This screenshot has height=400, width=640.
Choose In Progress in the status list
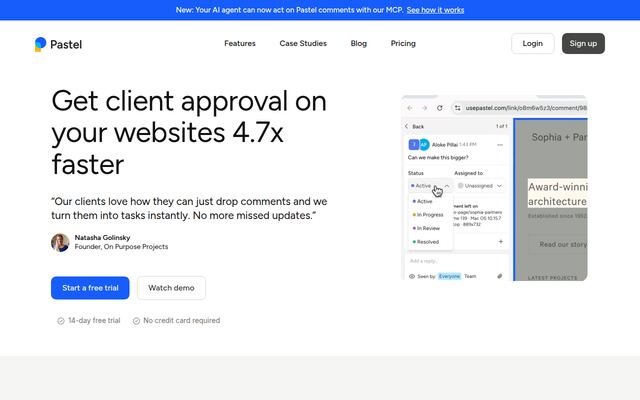pos(428,215)
